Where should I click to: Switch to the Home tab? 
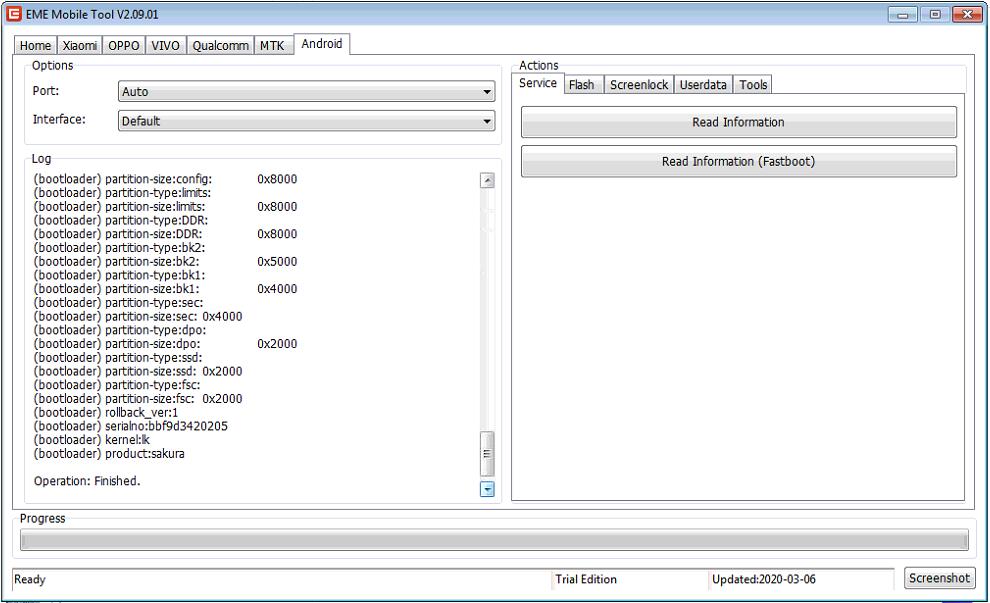(35, 46)
